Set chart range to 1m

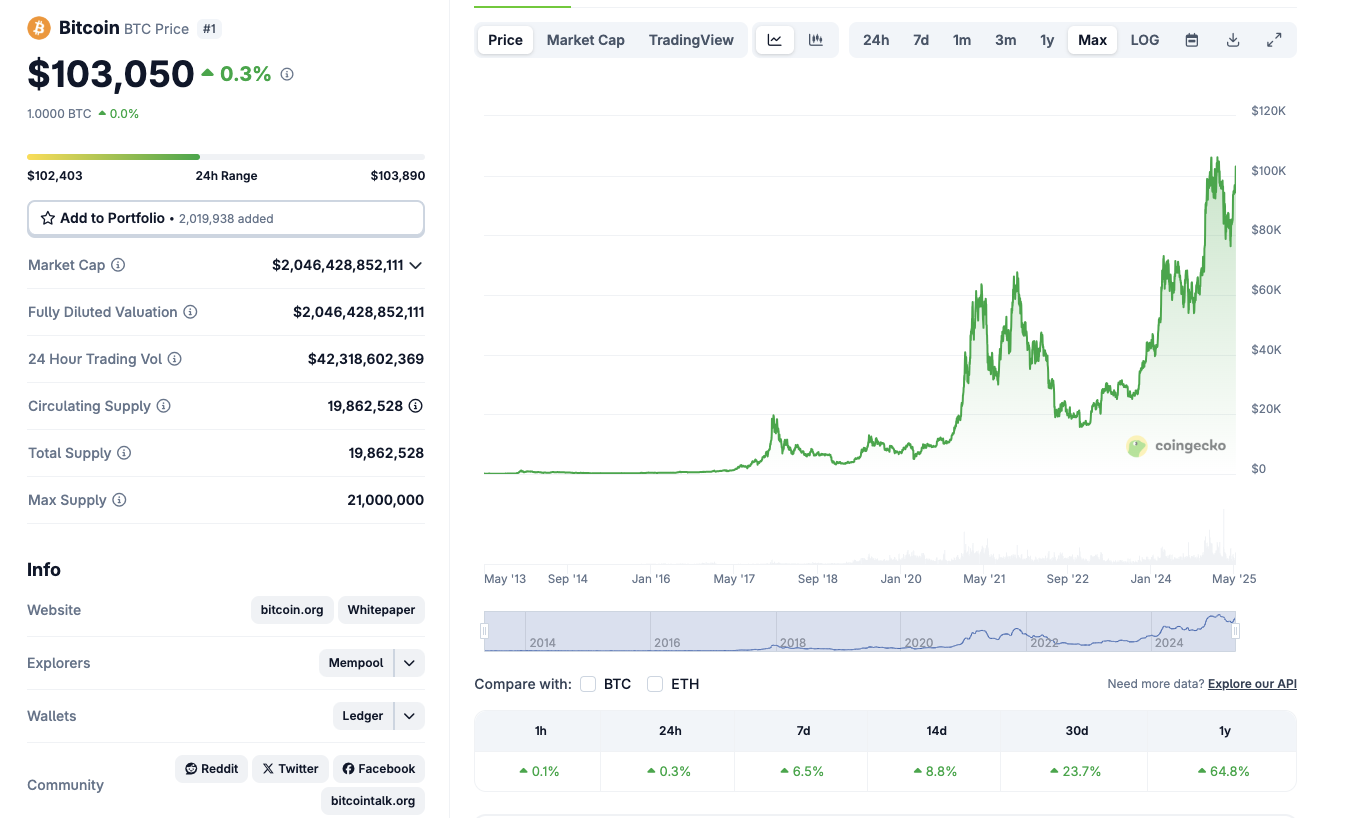point(962,40)
